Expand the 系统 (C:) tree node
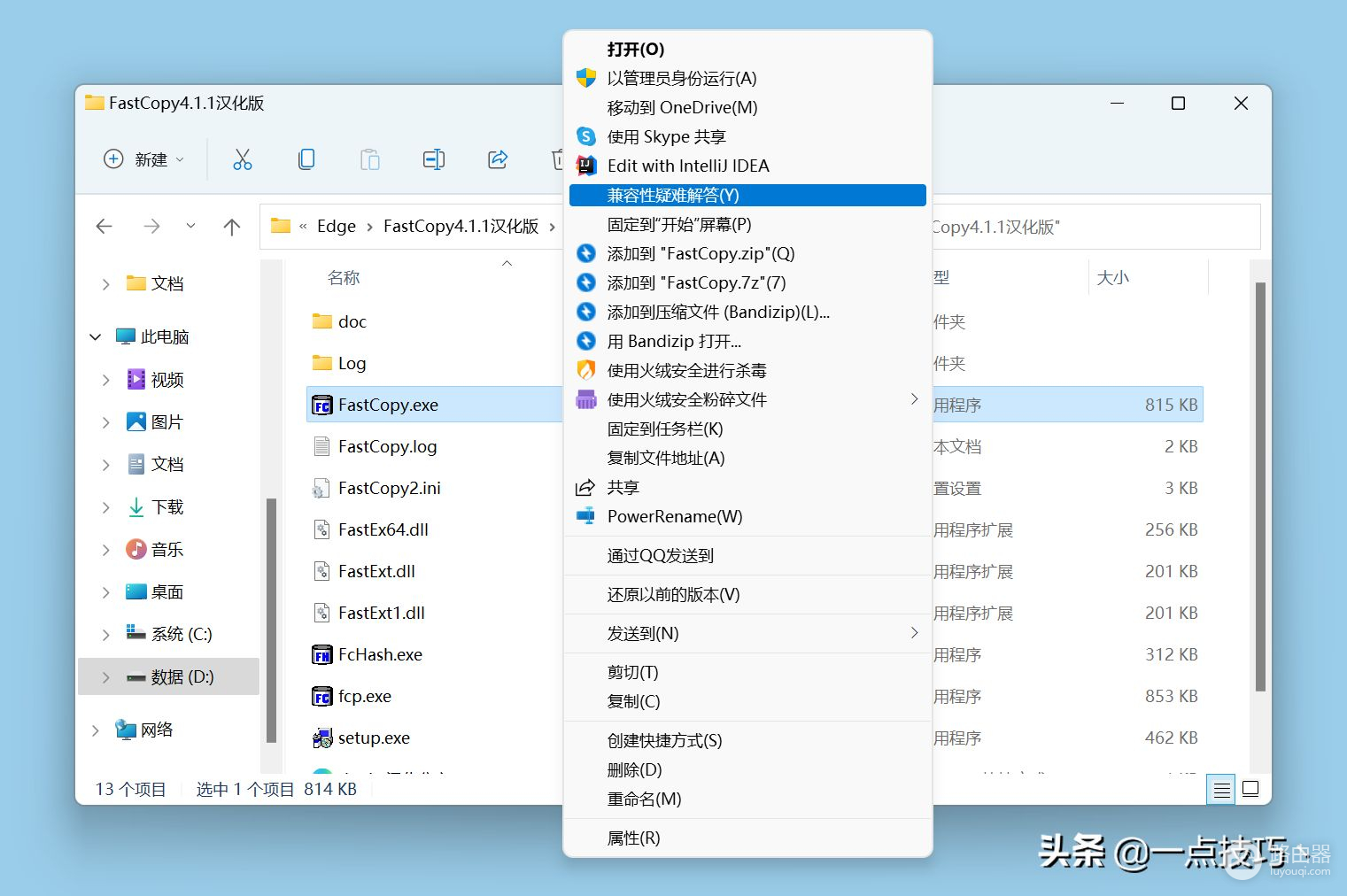Screen dimensions: 1347x896 click(106, 635)
